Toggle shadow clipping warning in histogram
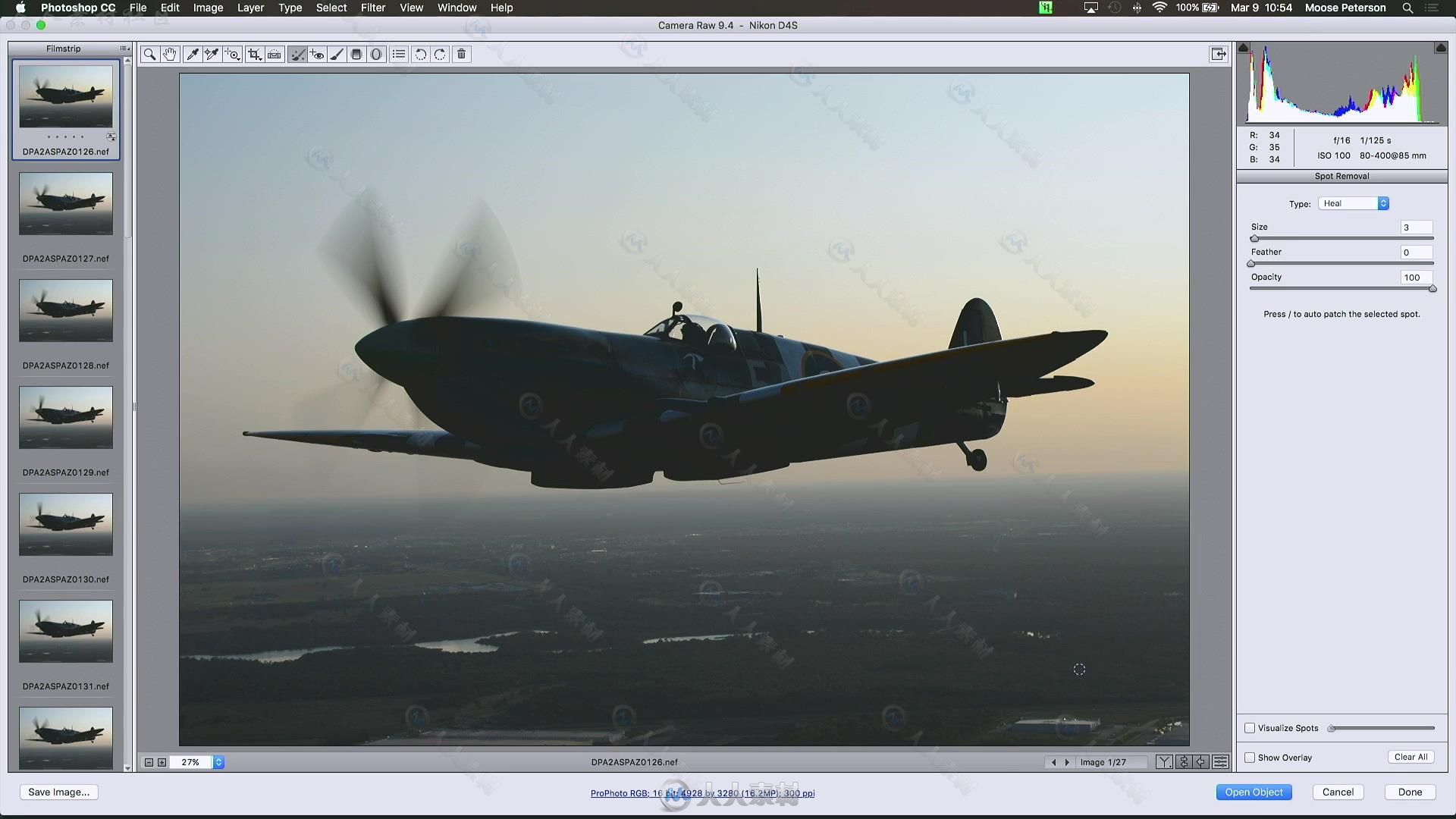The width and height of the screenshot is (1456, 819). 1244,48
